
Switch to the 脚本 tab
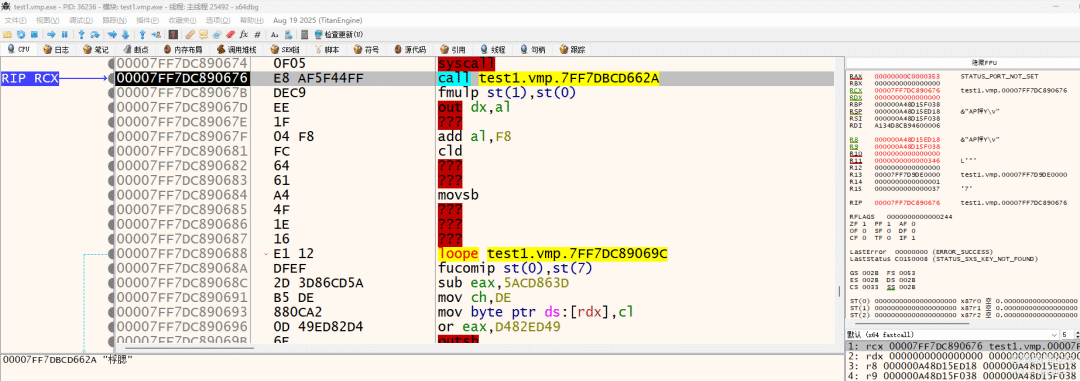[326, 50]
